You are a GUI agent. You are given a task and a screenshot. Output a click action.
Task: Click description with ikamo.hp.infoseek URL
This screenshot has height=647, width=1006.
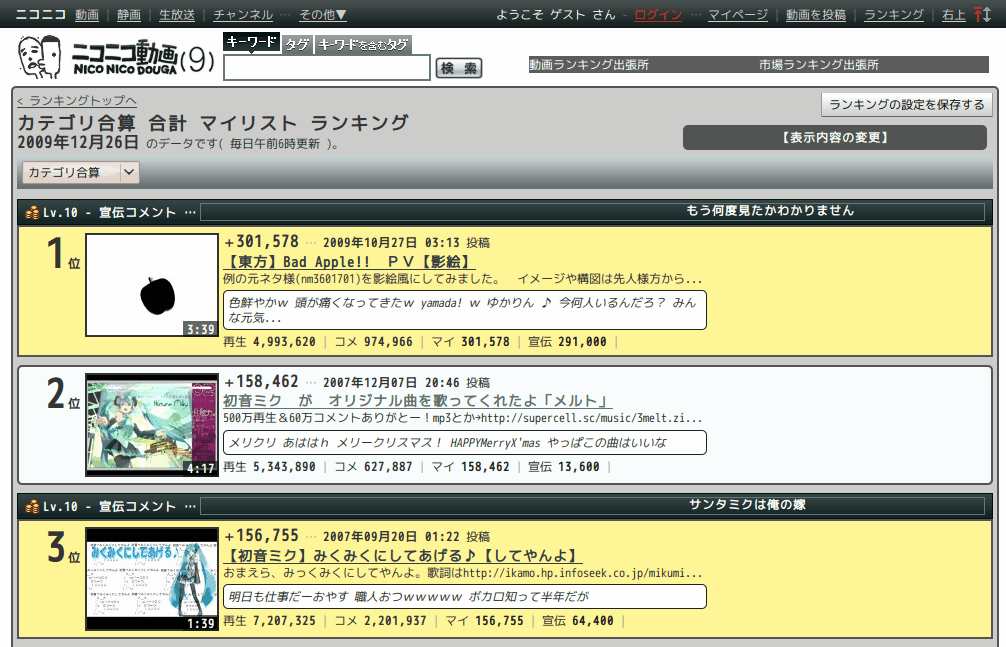click(x=463, y=573)
